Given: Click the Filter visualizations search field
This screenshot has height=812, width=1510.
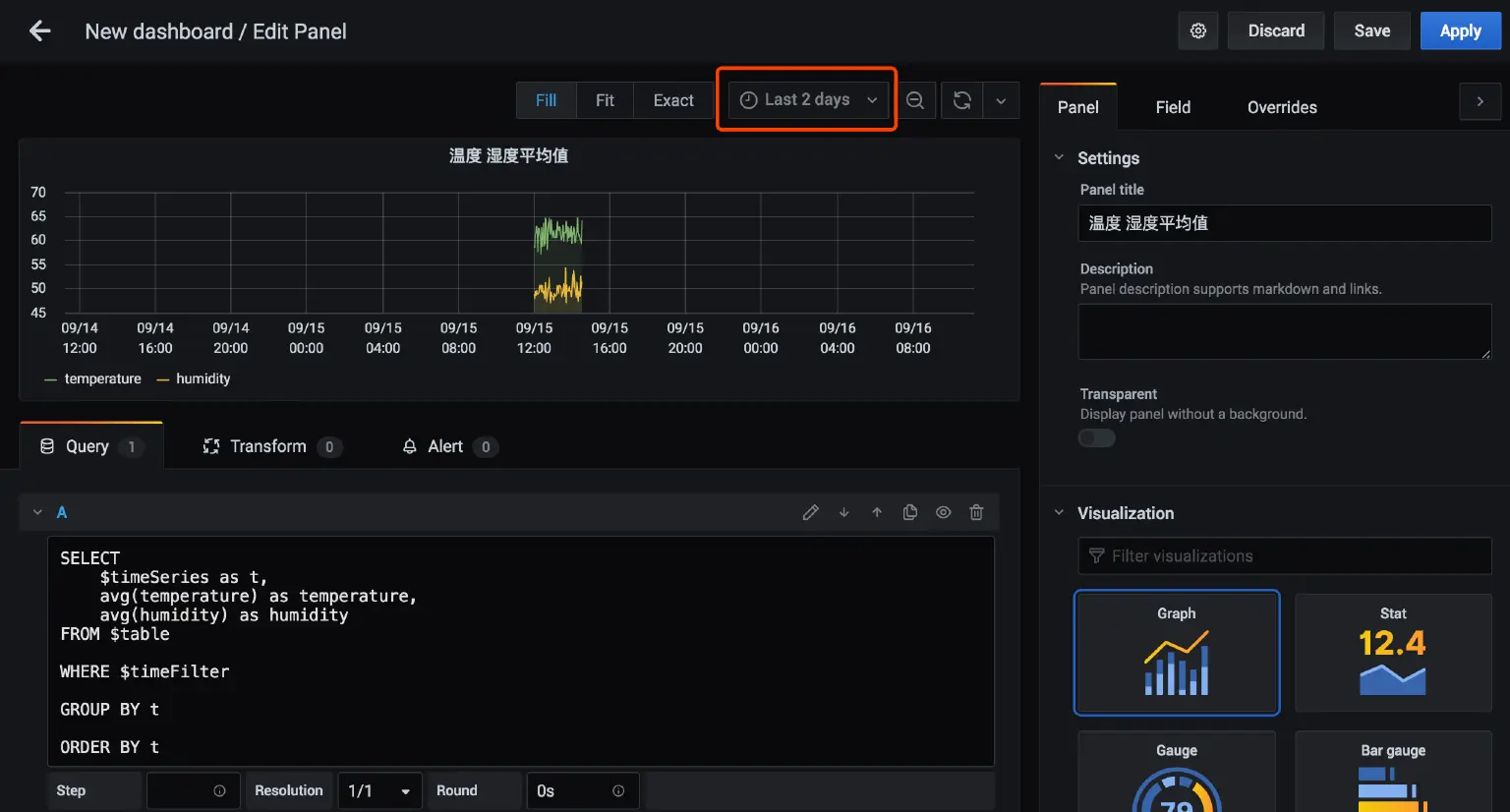Looking at the screenshot, I should (x=1284, y=556).
